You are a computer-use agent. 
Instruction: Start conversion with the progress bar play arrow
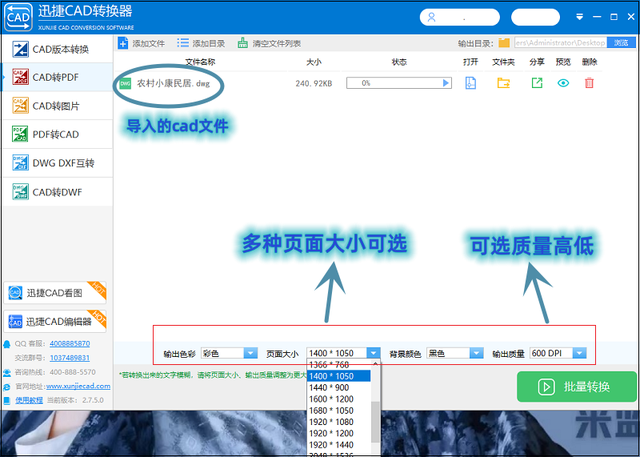pos(446,83)
